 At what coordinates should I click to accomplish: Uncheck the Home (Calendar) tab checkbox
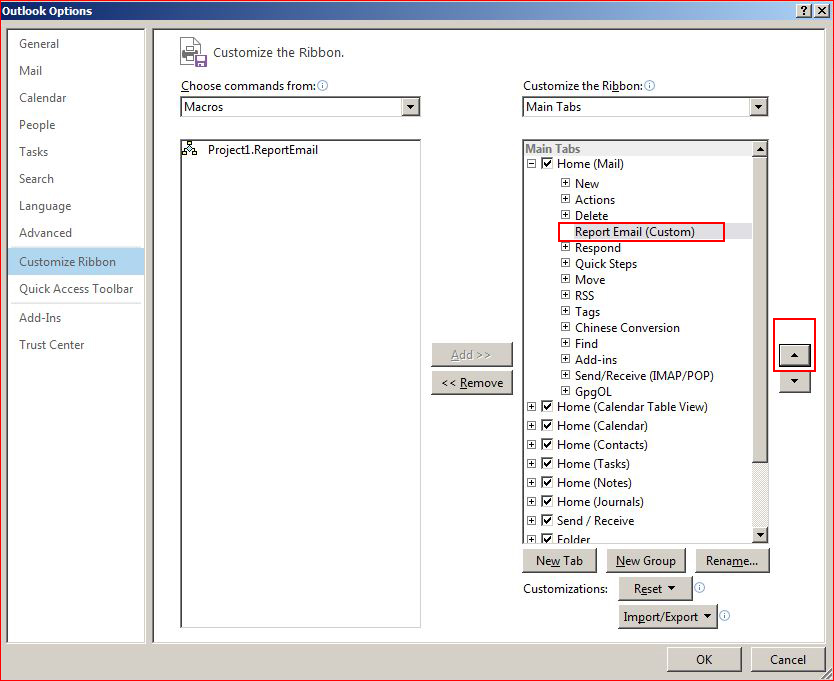pos(547,426)
